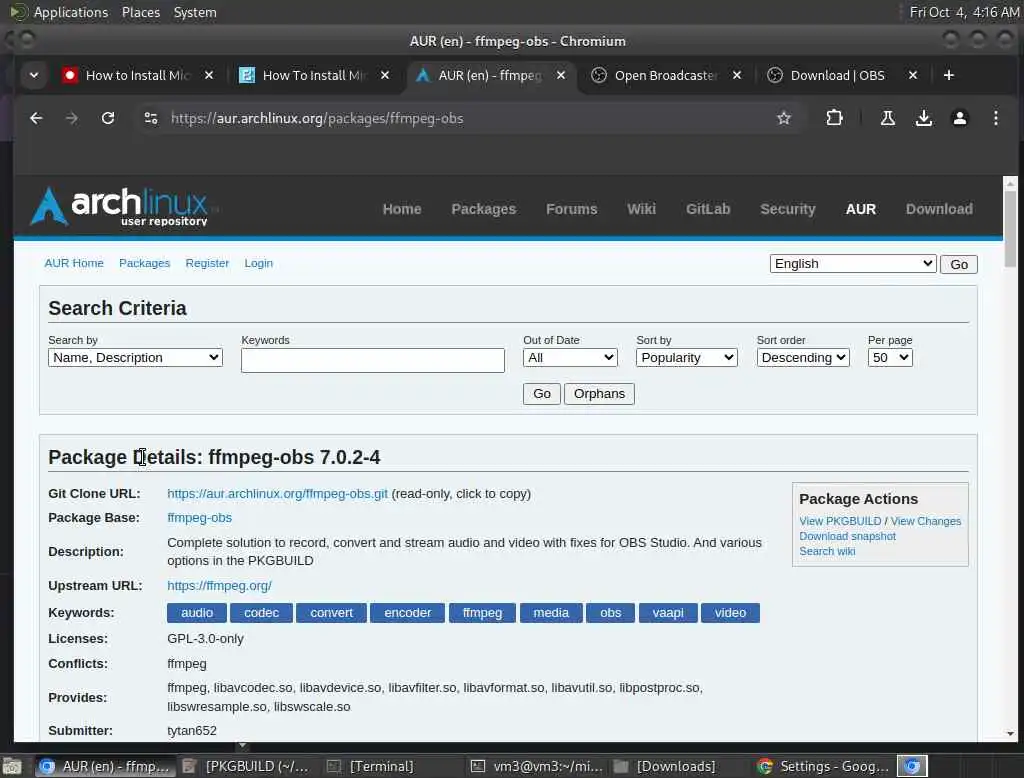Click the Register link
Viewport: 1024px width, 778px height.
[x=207, y=263]
